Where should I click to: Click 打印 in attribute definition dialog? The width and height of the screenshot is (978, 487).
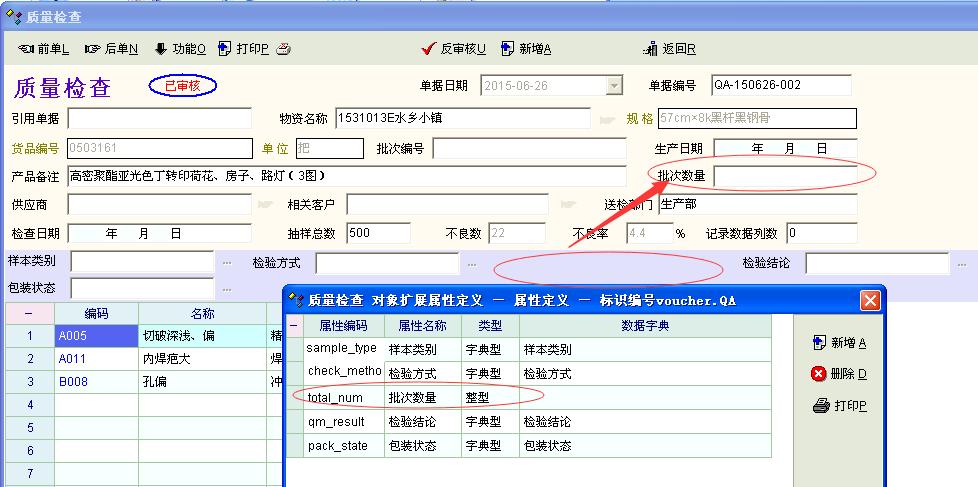(x=840, y=406)
